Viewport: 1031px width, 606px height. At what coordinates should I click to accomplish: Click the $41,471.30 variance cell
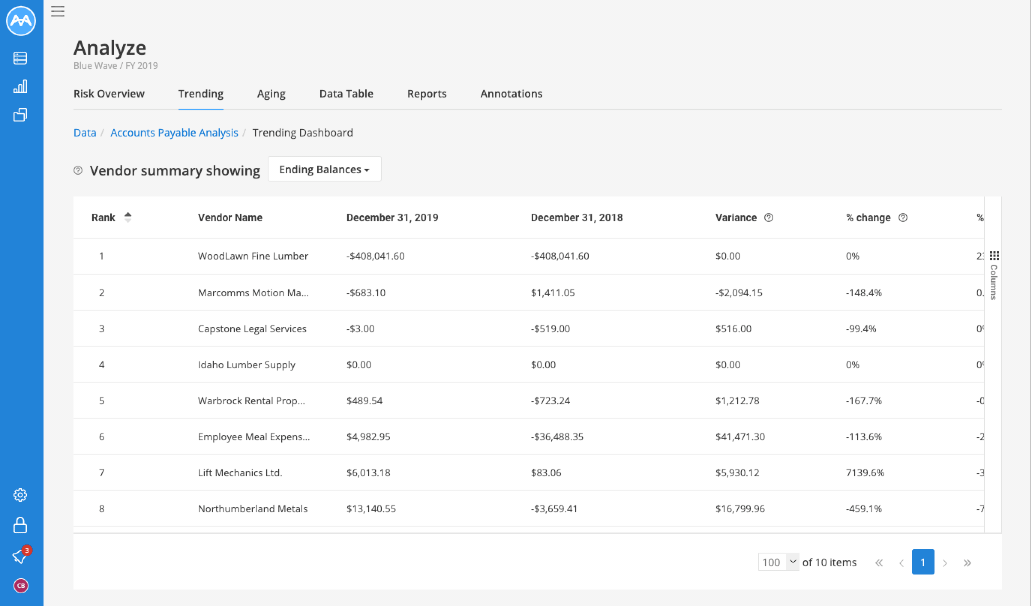click(x=740, y=436)
